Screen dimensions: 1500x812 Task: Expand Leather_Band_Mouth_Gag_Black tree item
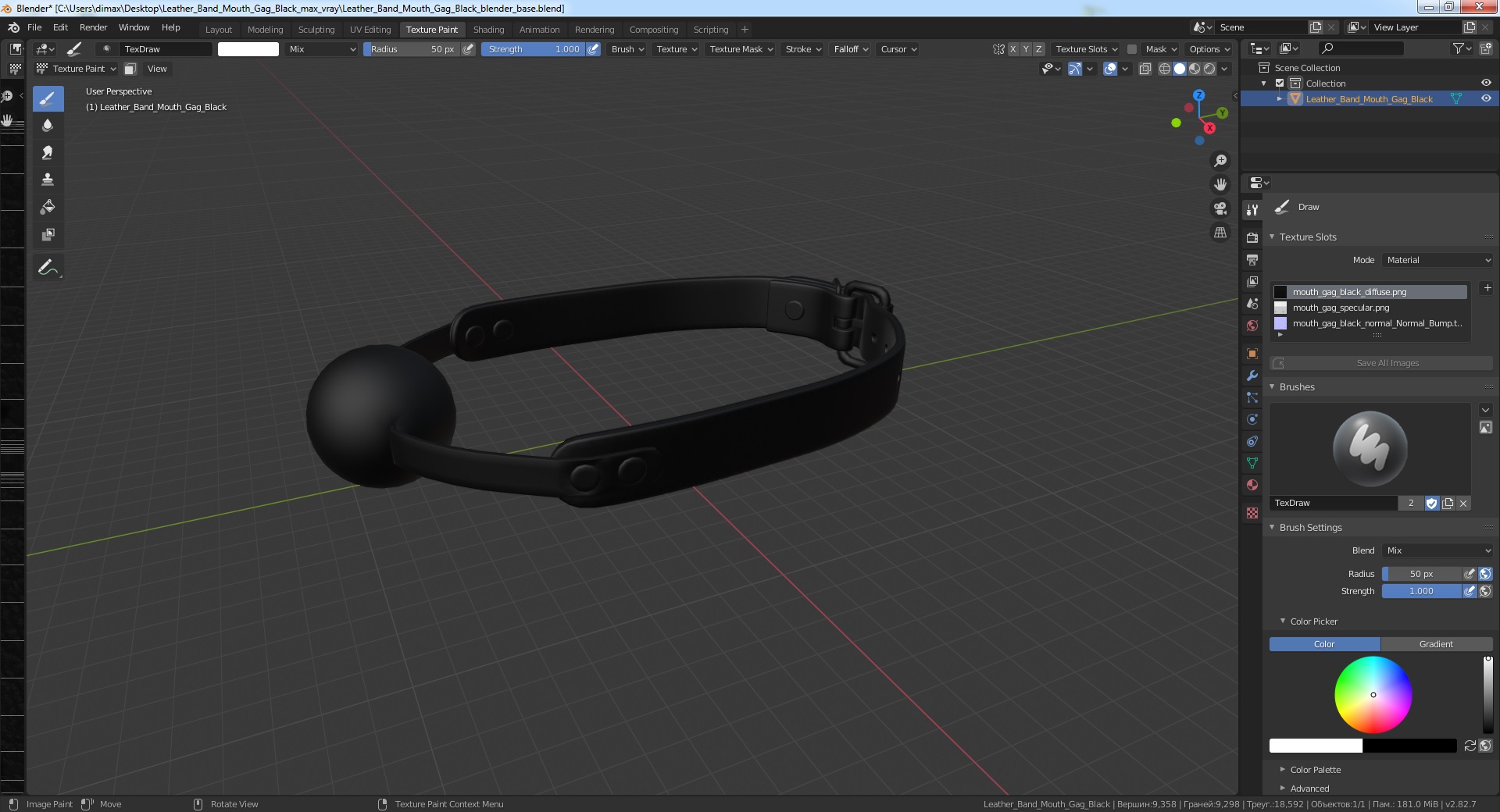click(1279, 98)
